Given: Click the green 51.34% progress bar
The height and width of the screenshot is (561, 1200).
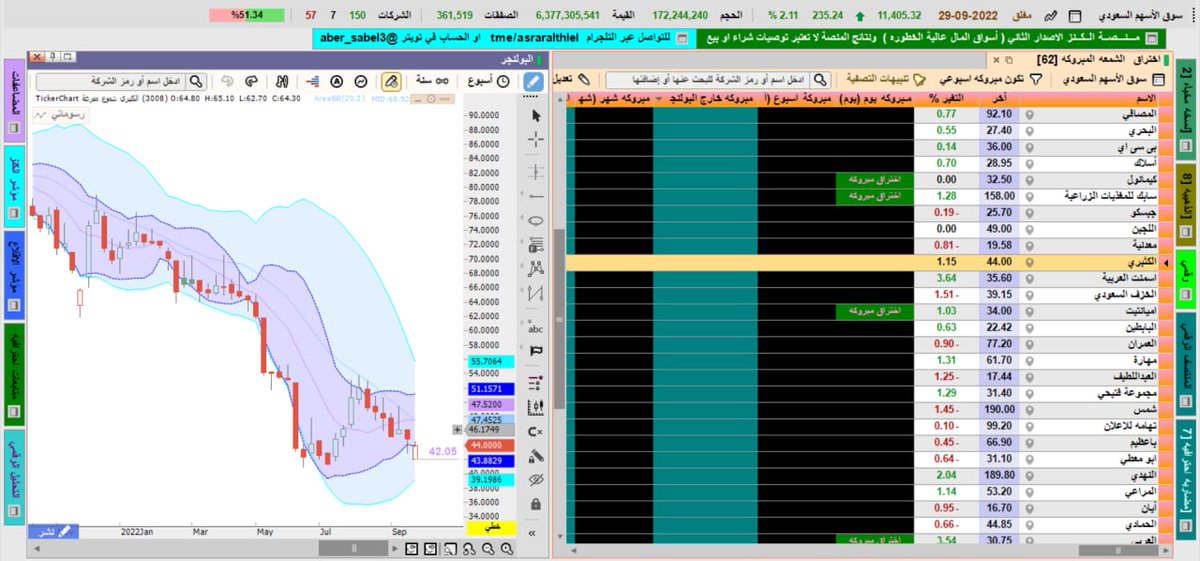Looking at the screenshot, I should coord(247,16).
